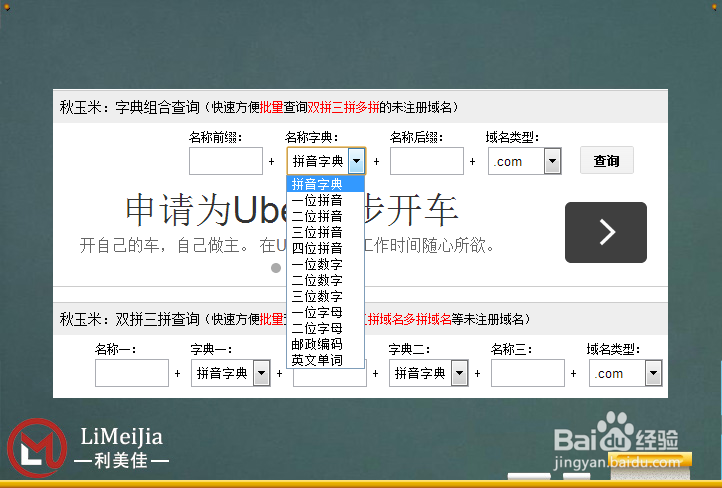This screenshot has height=488, width=722.
Task: Open the 字典二 拼音字典 dropdown
Action: [428, 373]
